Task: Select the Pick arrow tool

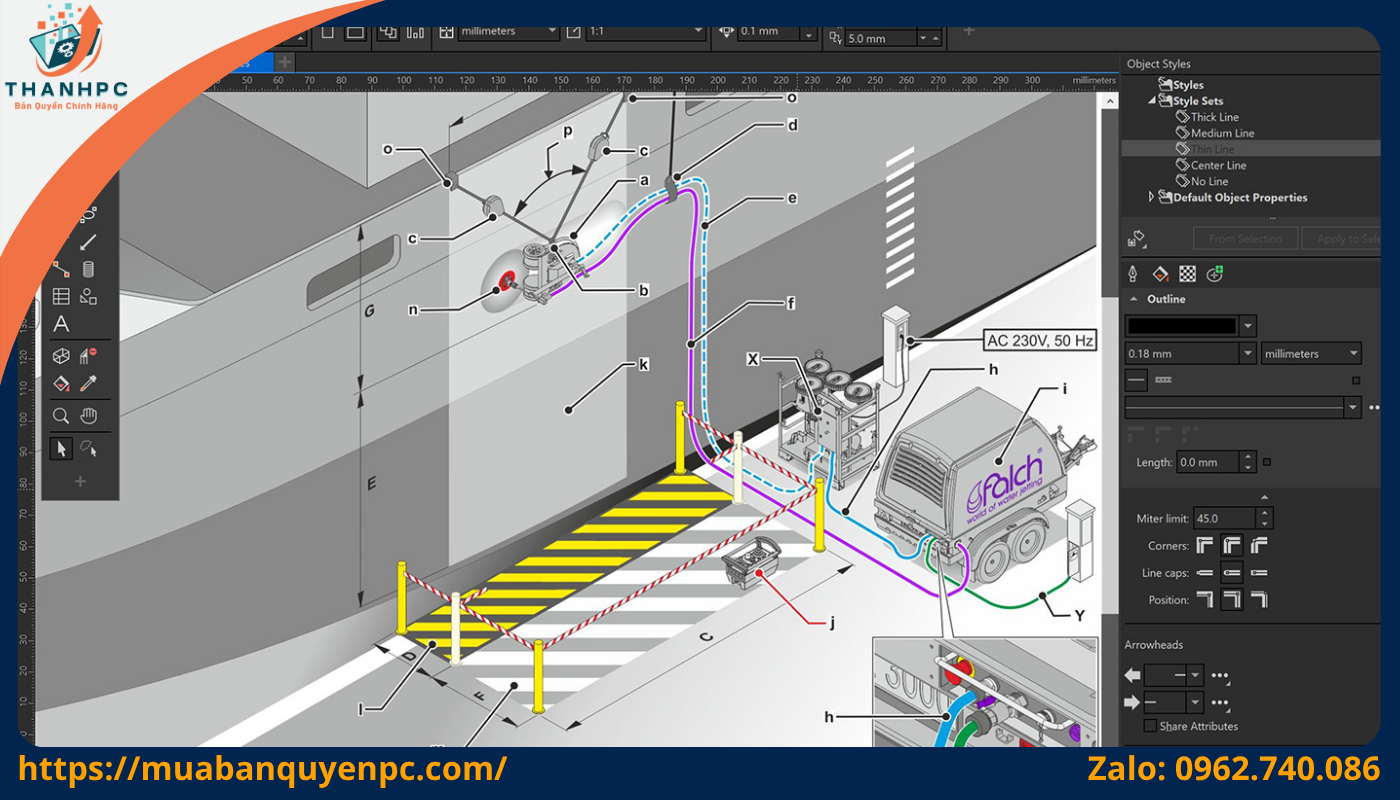Action: [61, 449]
